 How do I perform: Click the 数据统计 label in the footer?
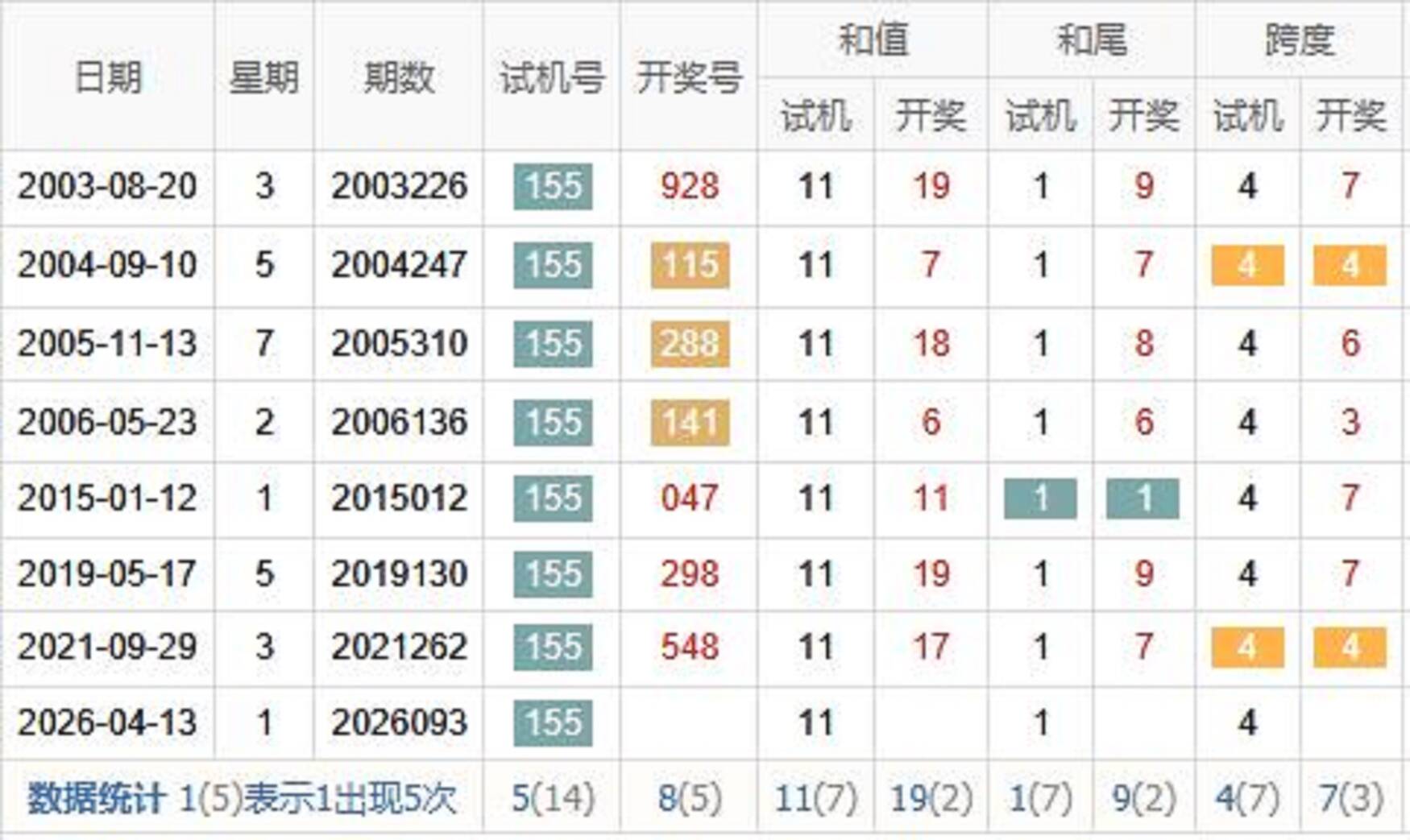(95, 799)
